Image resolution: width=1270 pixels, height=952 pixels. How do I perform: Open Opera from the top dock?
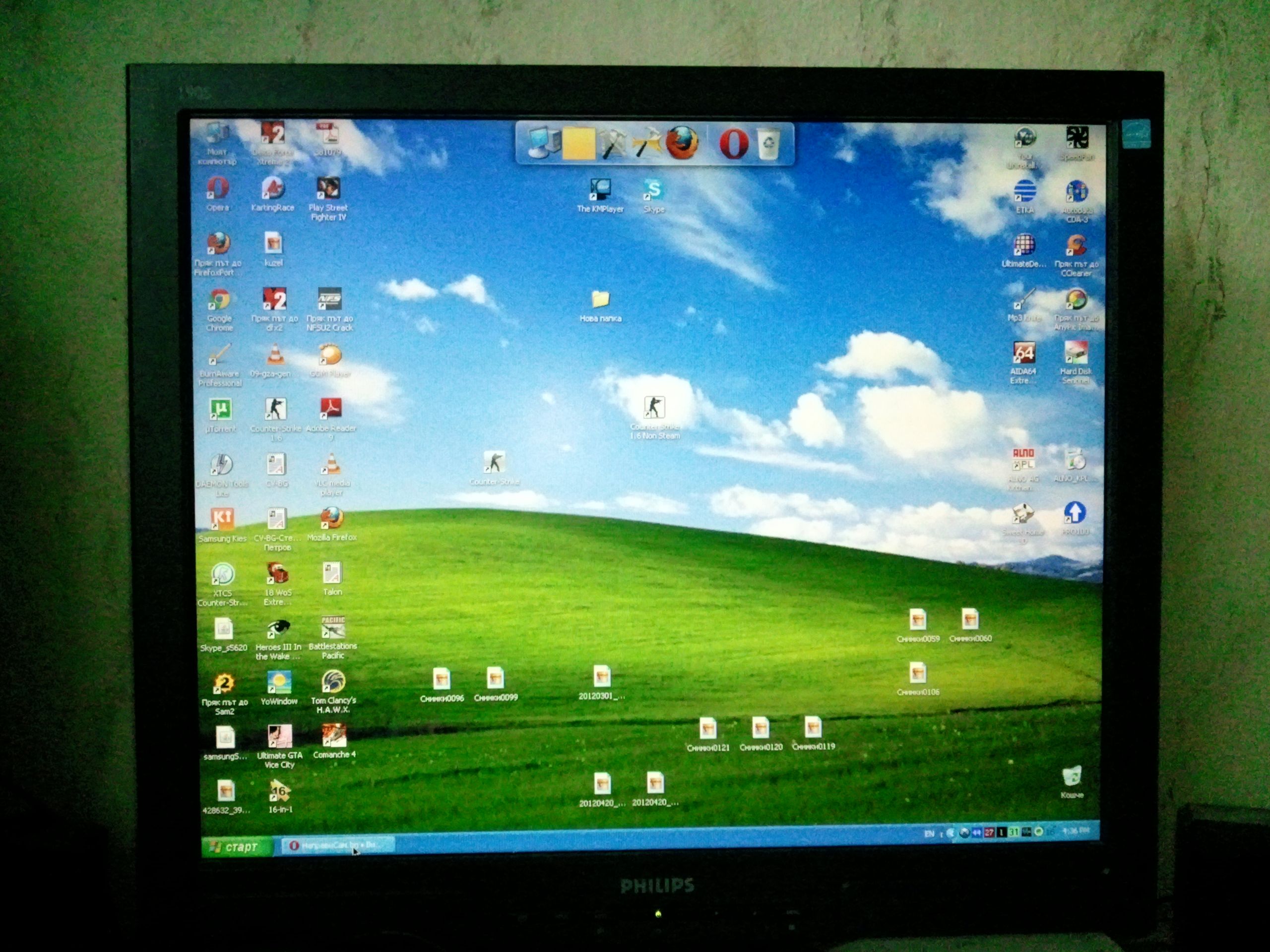pos(733,143)
